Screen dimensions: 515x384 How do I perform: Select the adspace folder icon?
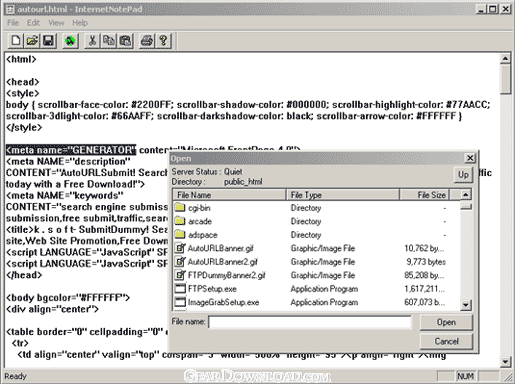tap(180, 234)
